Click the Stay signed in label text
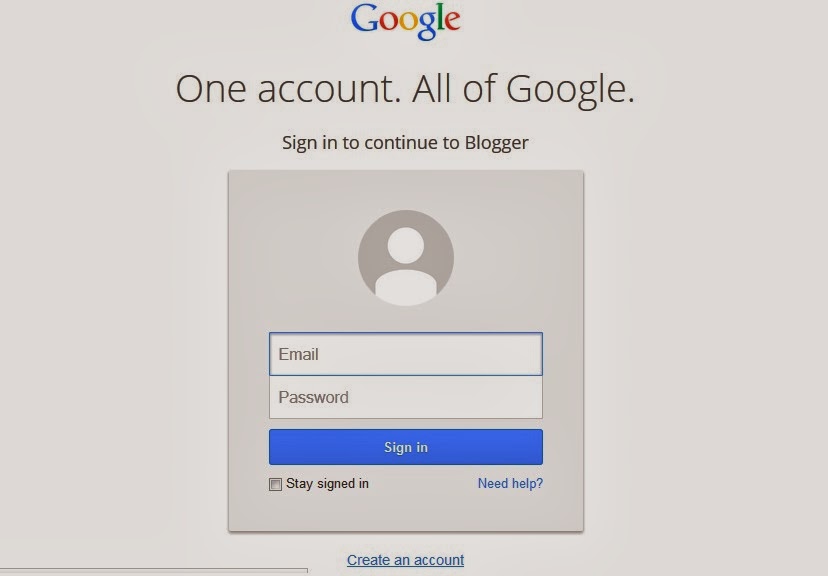This screenshot has width=828, height=576. (327, 484)
